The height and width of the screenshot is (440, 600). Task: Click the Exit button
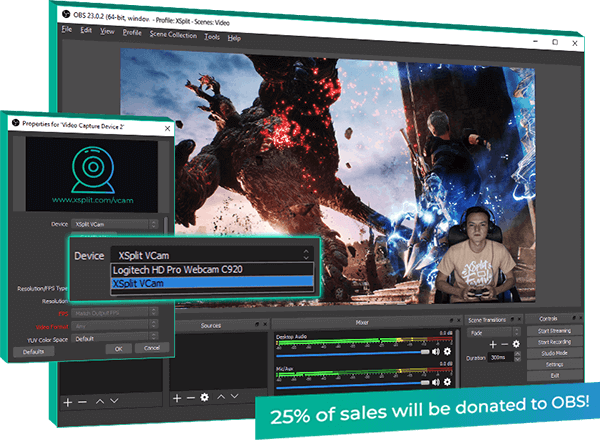pos(554,376)
